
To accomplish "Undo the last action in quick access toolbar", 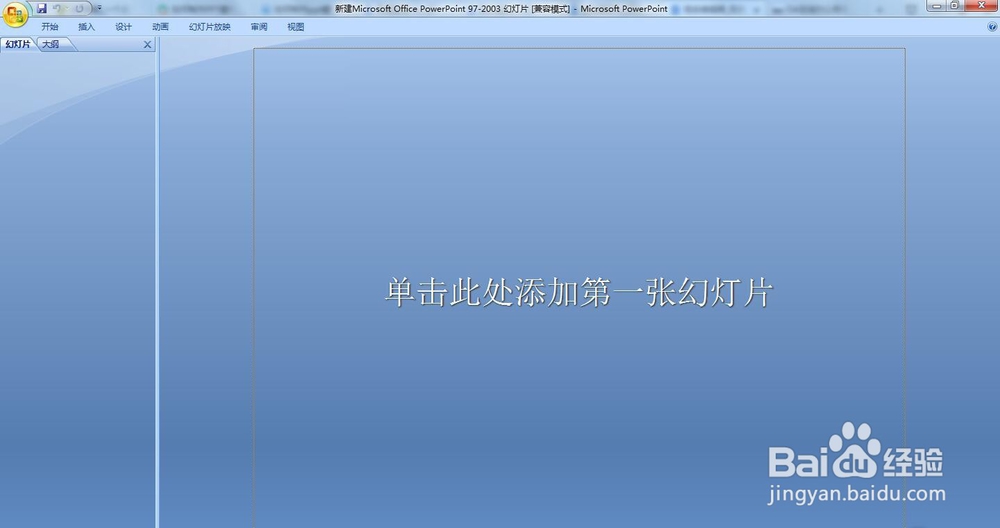I will tap(57, 8).
